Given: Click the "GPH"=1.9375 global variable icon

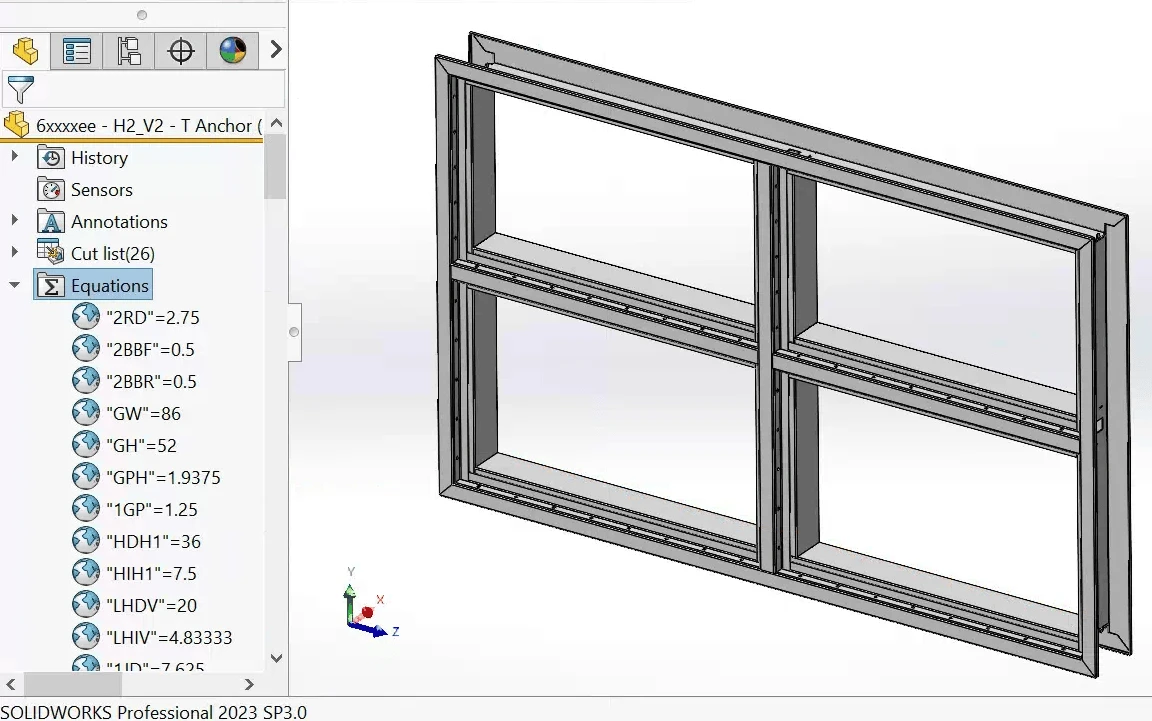Looking at the screenshot, I should pyautogui.click(x=86, y=477).
